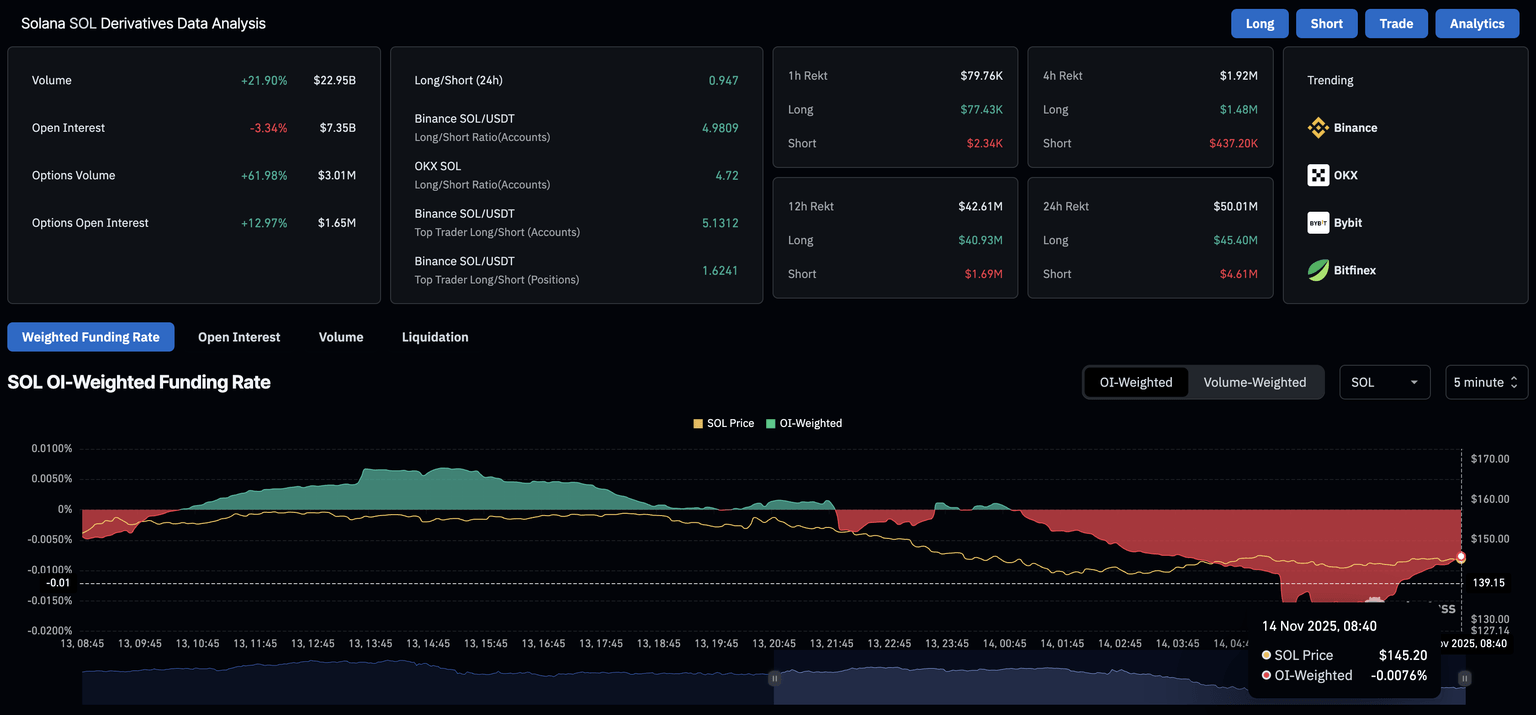
Task: Open the SOL coin dropdown
Action: pos(1384,382)
